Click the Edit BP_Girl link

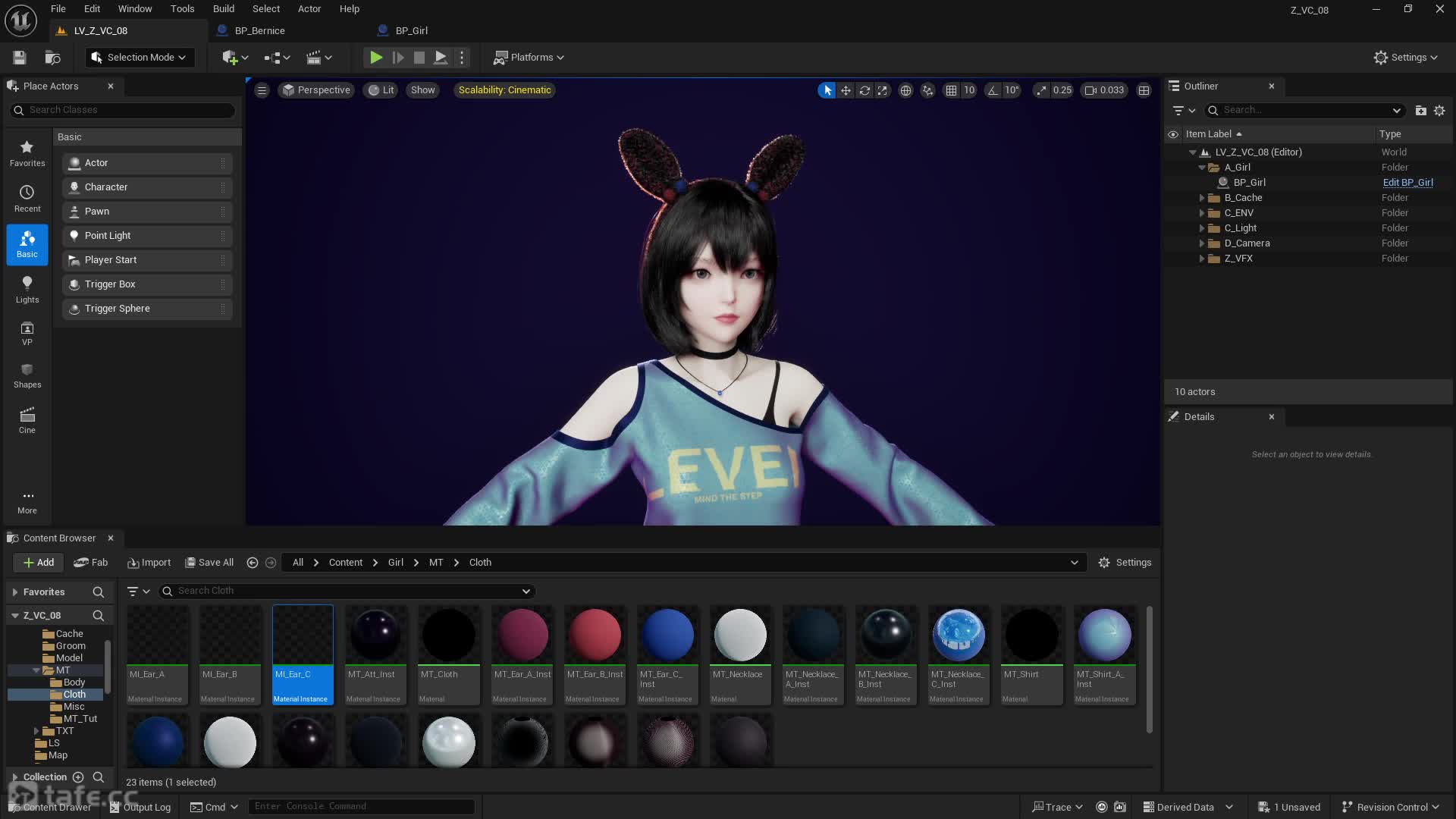[x=1407, y=183]
